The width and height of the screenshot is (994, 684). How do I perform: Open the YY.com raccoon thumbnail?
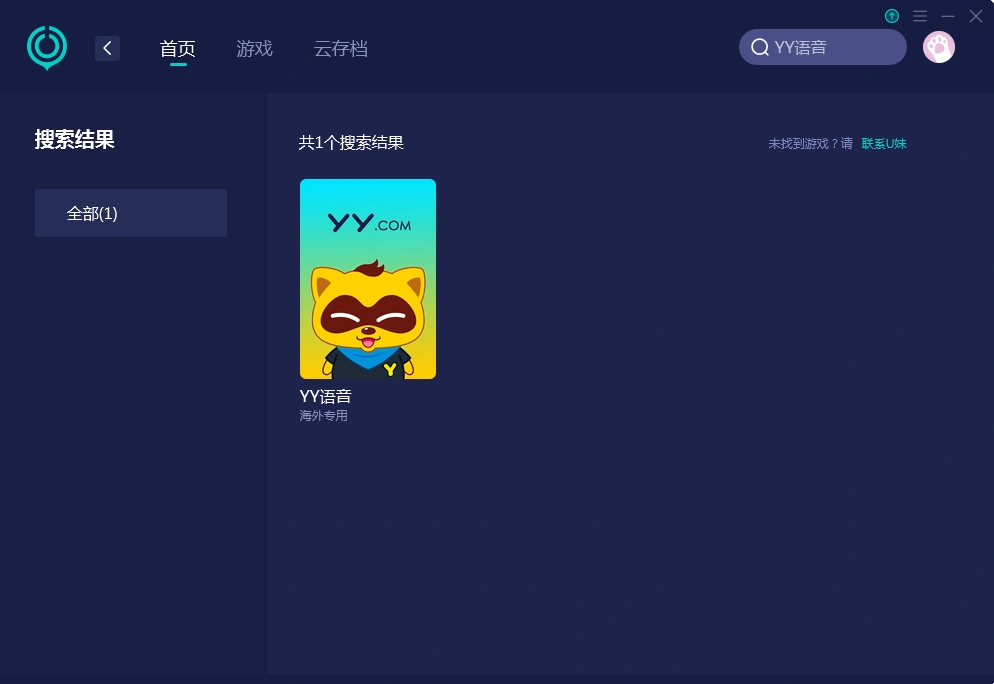click(368, 279)
